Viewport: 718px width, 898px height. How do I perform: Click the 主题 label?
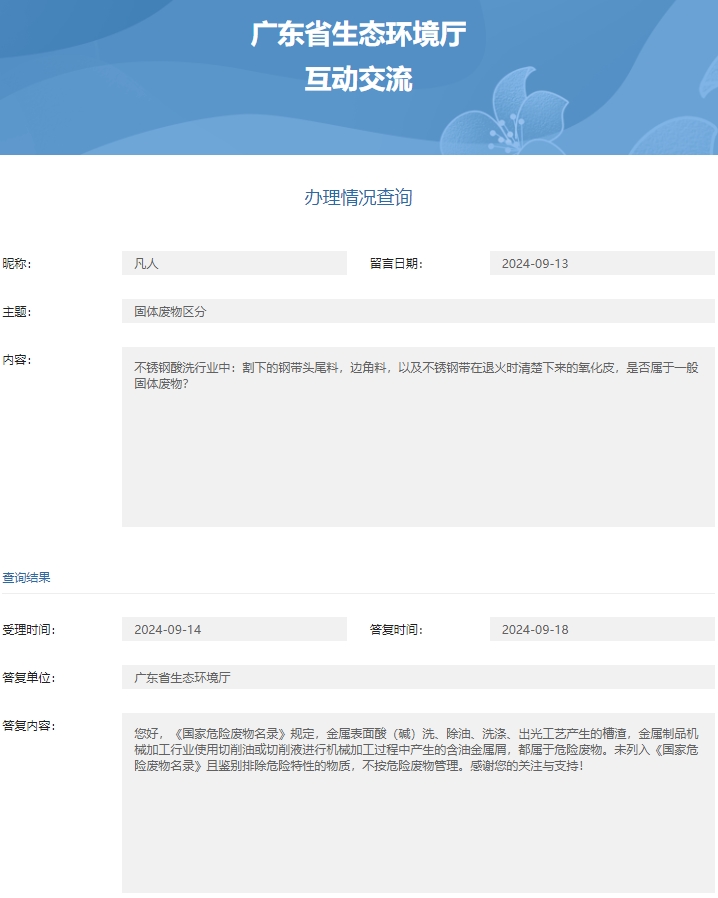pyautogui.click(x=17, y=312)
